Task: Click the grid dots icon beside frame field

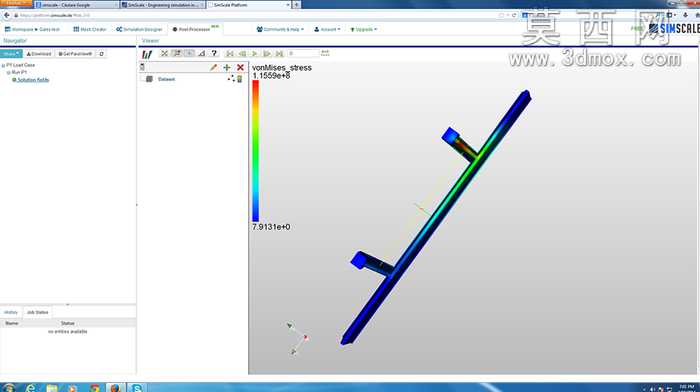Action: pyautogui.click(x=325, y=53)
